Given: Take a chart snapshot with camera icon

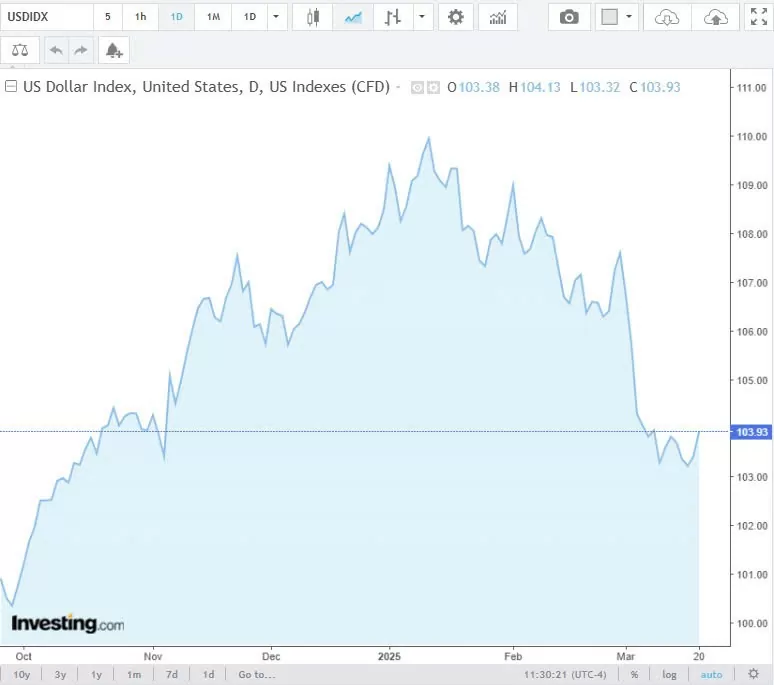Looking at the screenshot, I should [x=569, y=17].
